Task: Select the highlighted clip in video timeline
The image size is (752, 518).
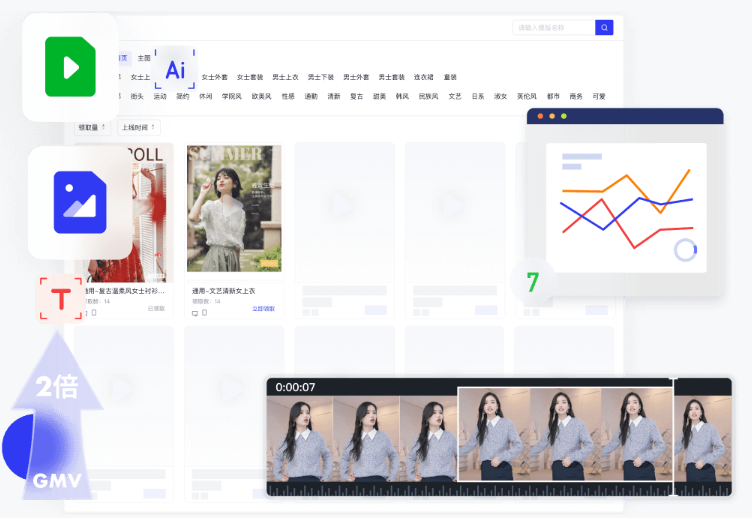Action: pyautogui.click(x=565, y=434)
